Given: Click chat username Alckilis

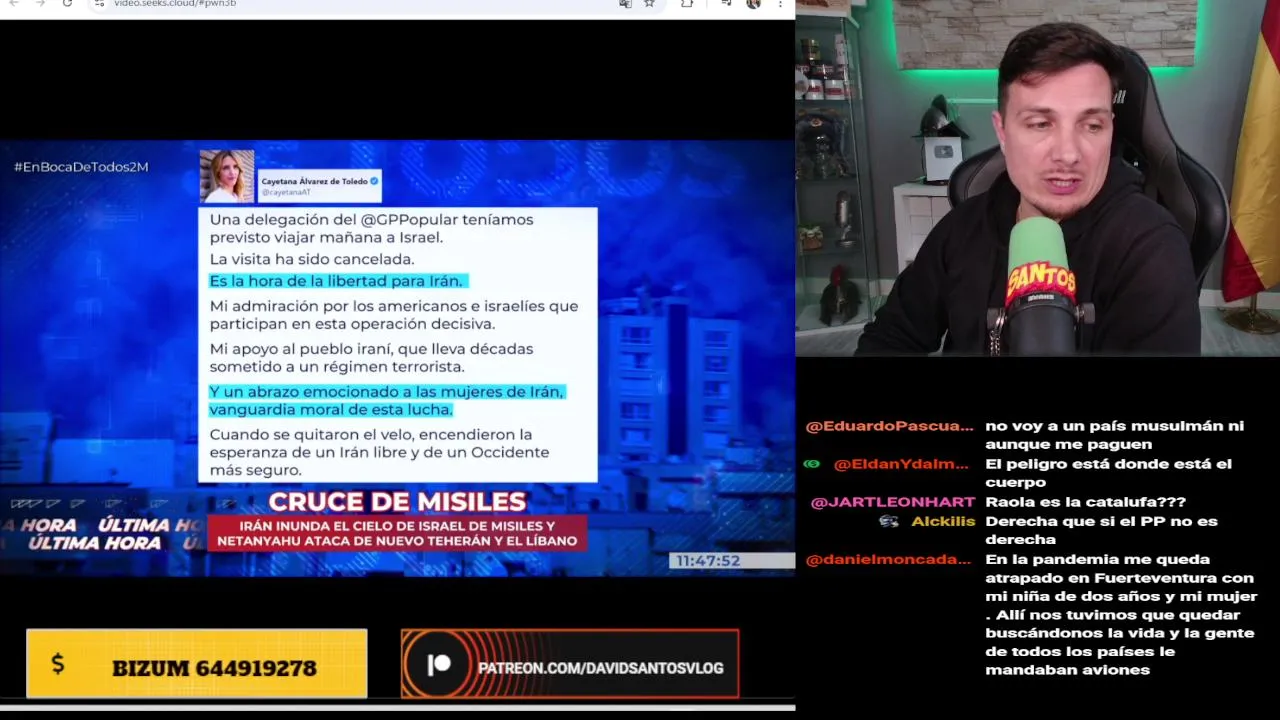Looking at the screenshot, I should click(x=943, y=521).
